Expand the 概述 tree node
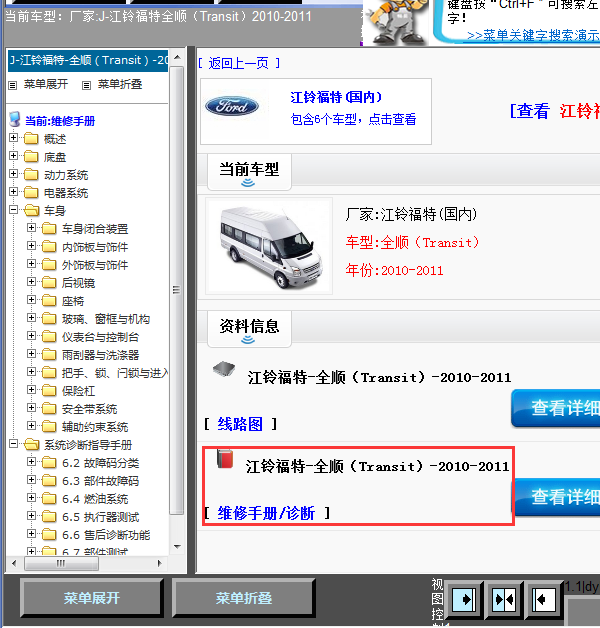The image size is (600, 628). (x=13, y=137)
